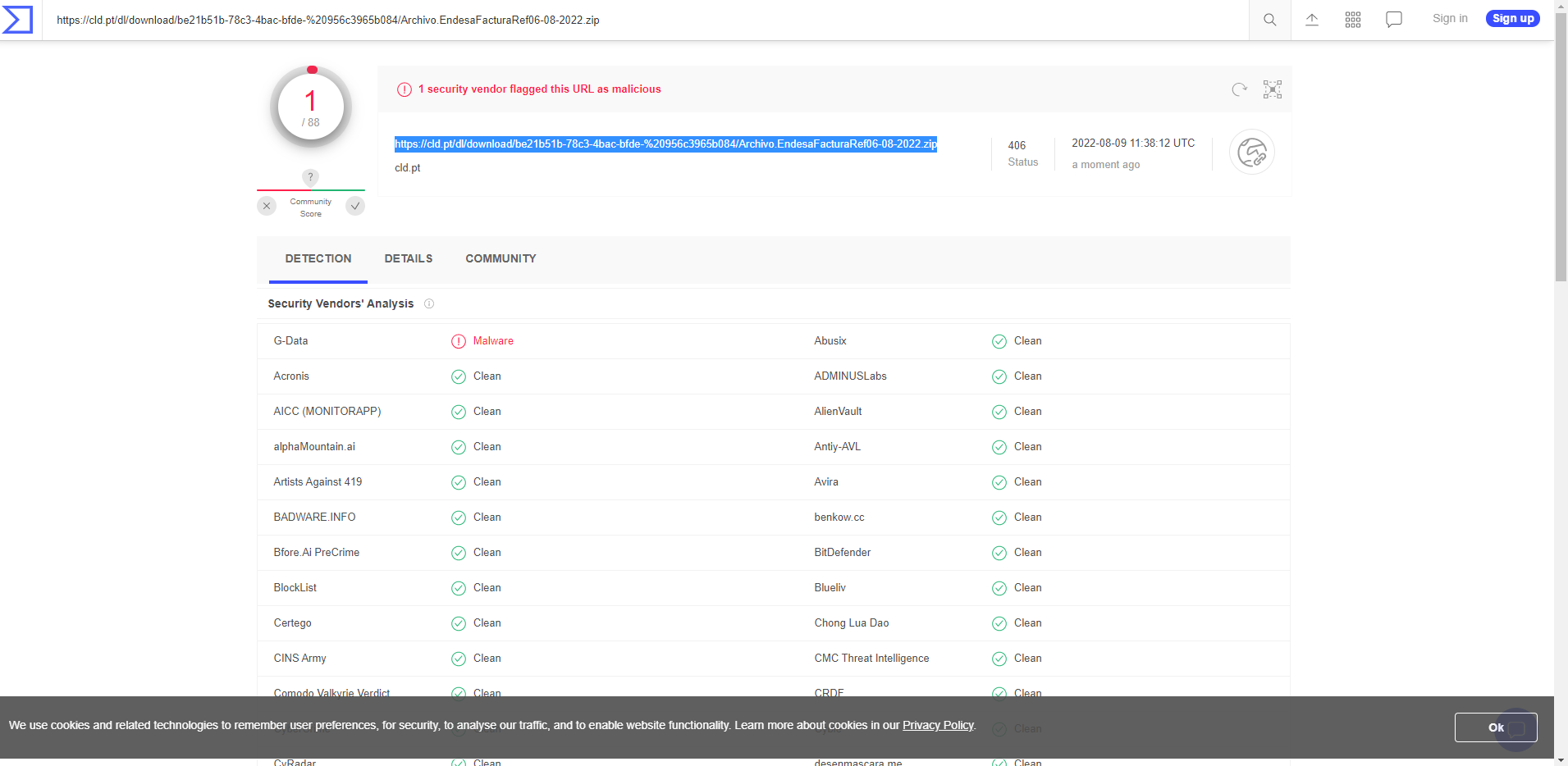
Task: Upvote with the community checkmark
Action: click(354, 205)
